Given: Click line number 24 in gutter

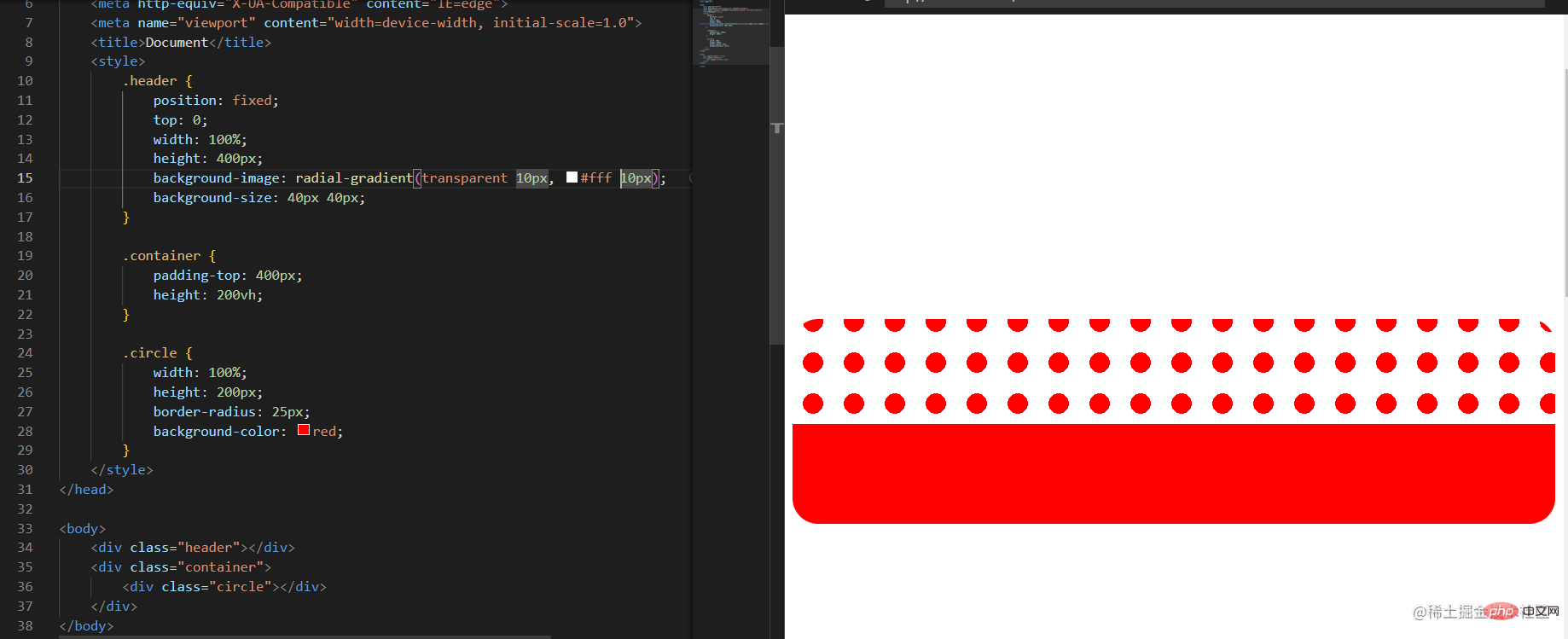Looking at the screenshot, I should tap(25, 352).
